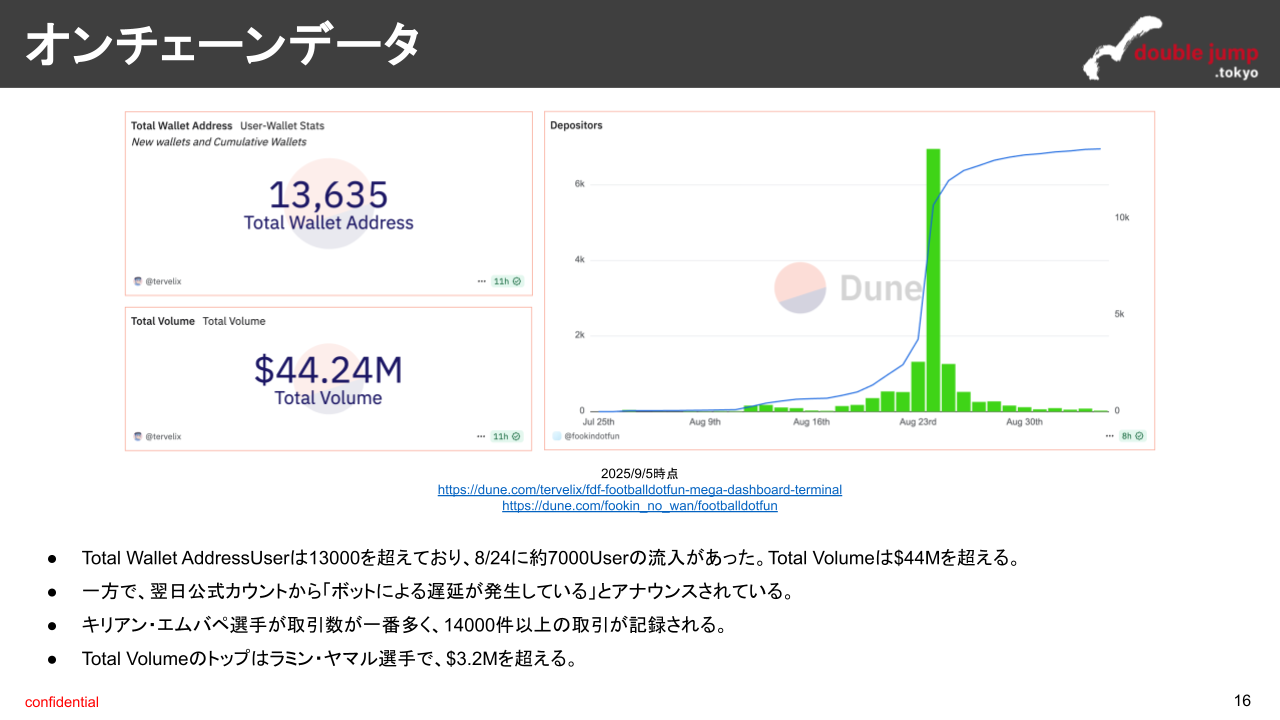Click the @fookindotfun author on Depositors chart
Viewport: 1280px width, 720px height.
coord(591,437)
